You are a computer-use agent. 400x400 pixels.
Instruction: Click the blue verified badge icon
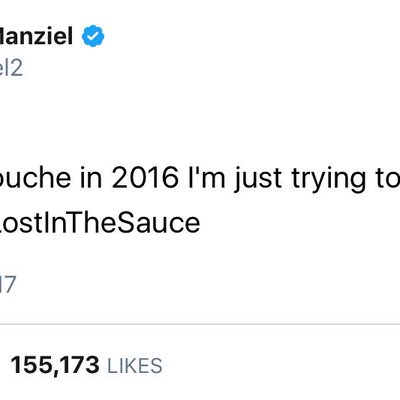[93, 36]
